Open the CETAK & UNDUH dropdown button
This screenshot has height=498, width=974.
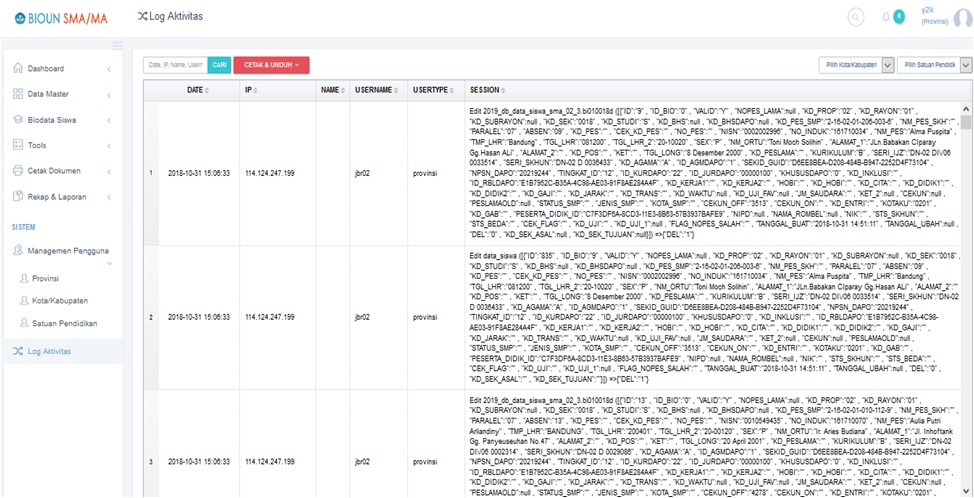point(271,65)
